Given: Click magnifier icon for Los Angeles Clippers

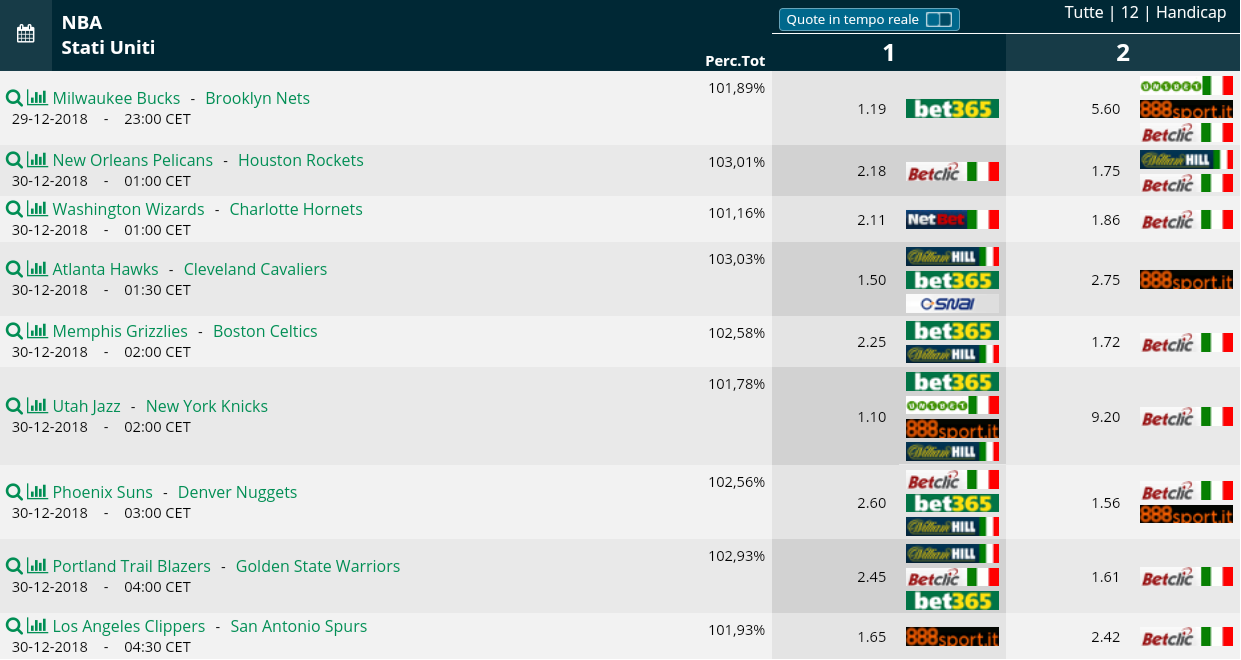Looking at the screenshot, I should pos(14,626).
